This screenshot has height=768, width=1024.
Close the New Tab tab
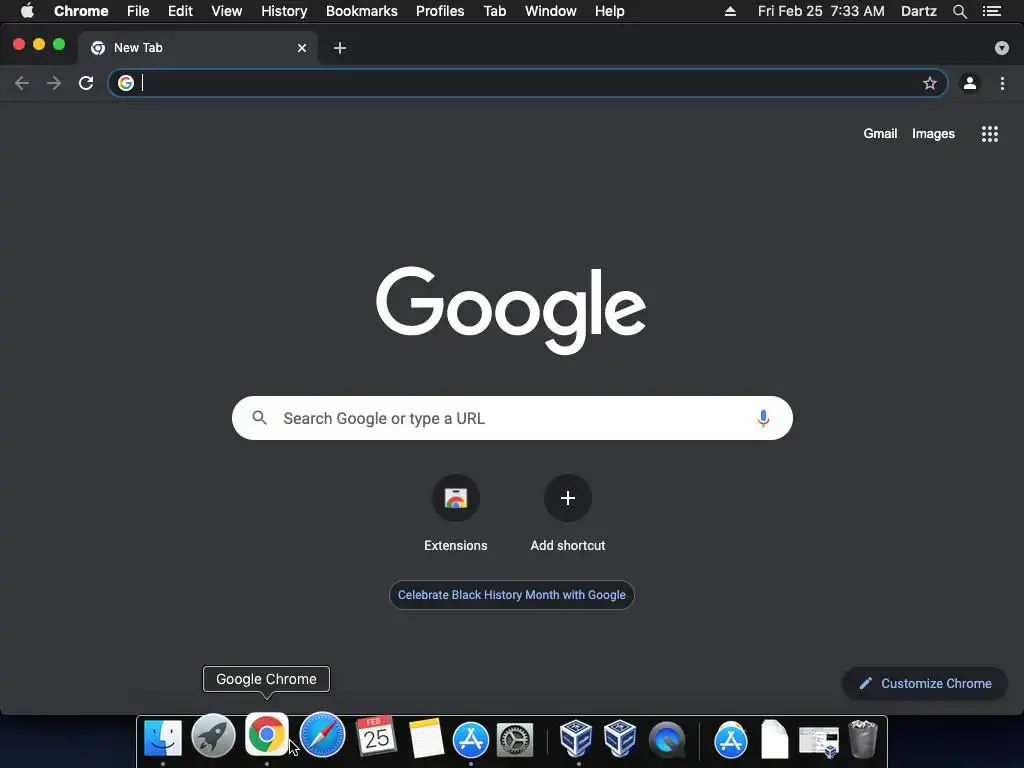tap(302, 48)
